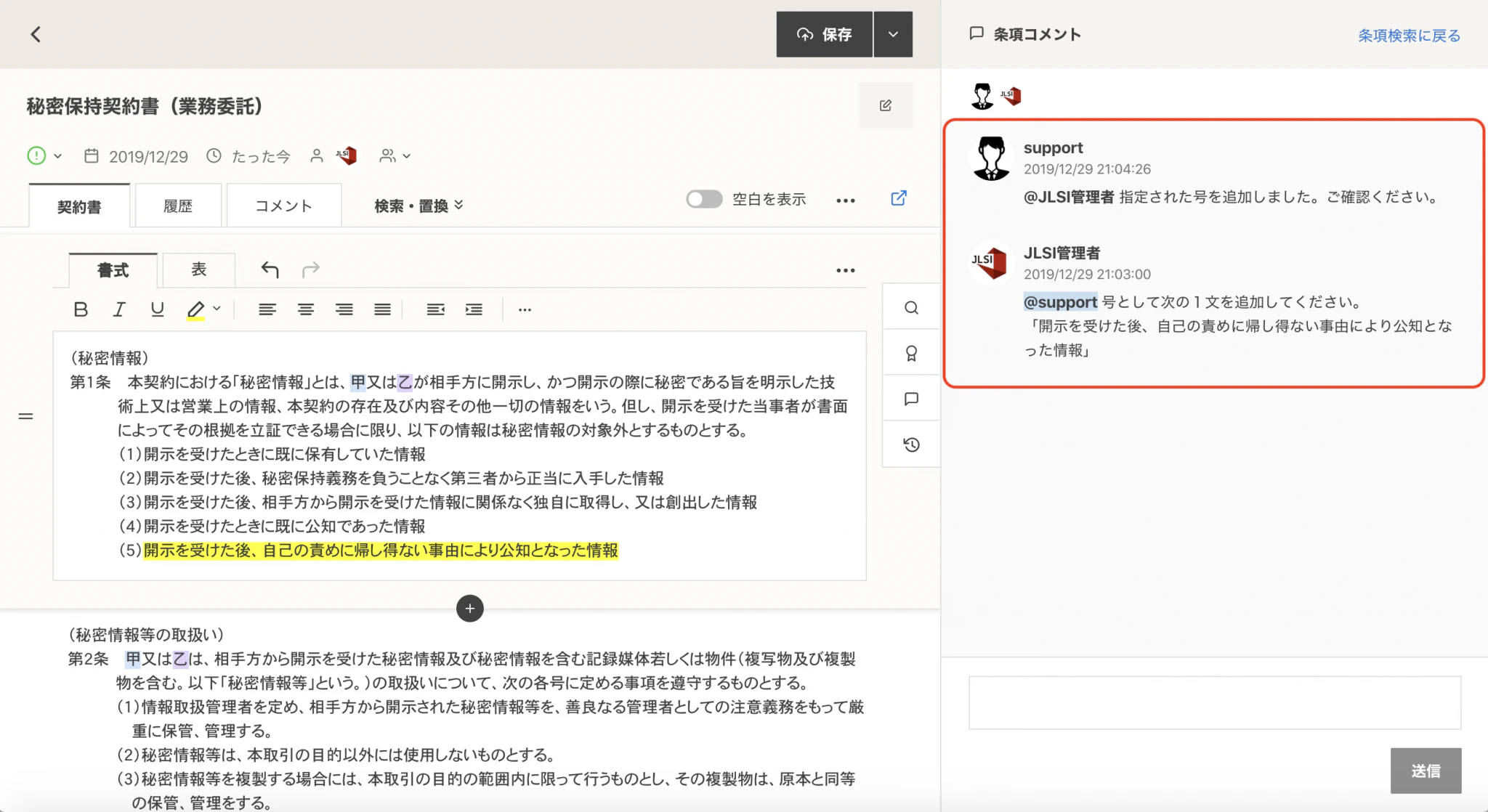Switch to the 履歴 tab
The width and height of the screenshot is (1488, 812).
(x=178, y=206)
